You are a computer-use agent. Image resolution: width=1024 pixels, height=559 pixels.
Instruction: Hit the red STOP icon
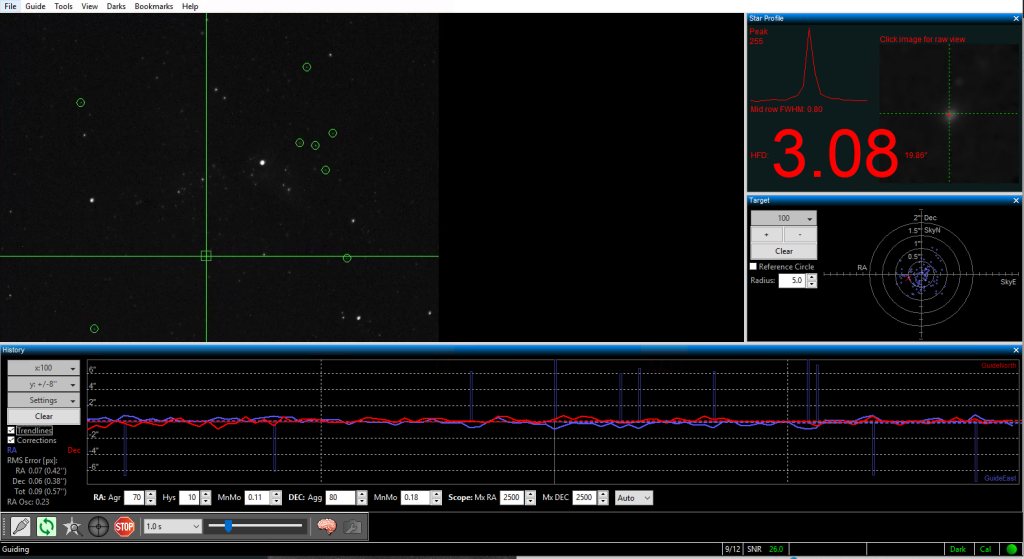click(124, 526)
